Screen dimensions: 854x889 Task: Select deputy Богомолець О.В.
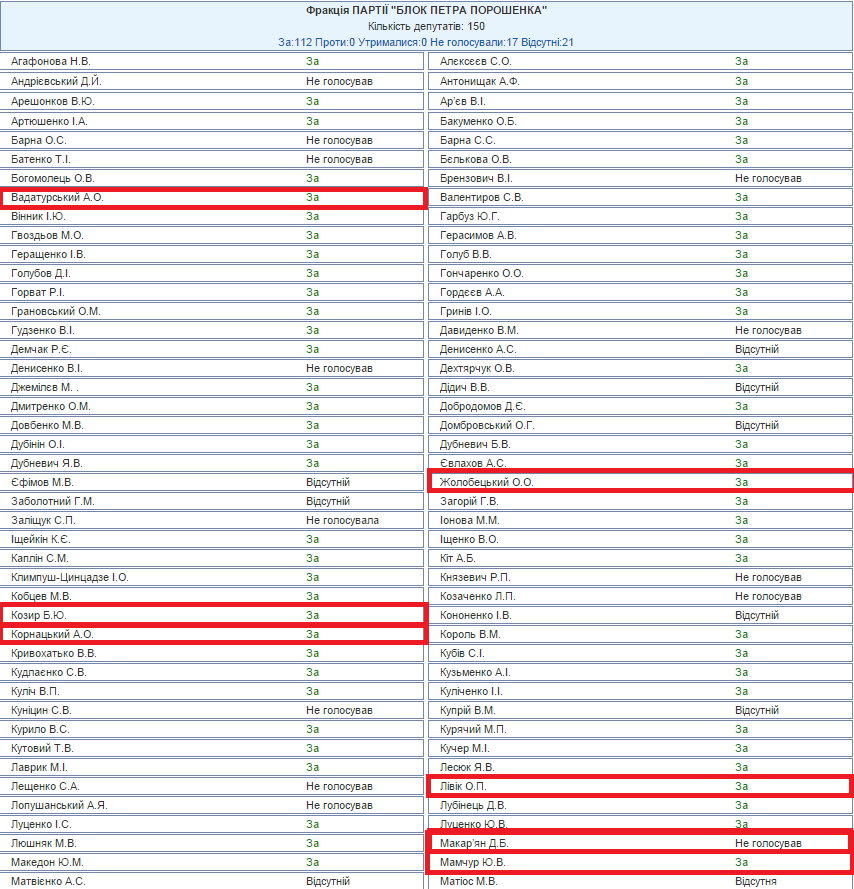(x=53, y=178)
